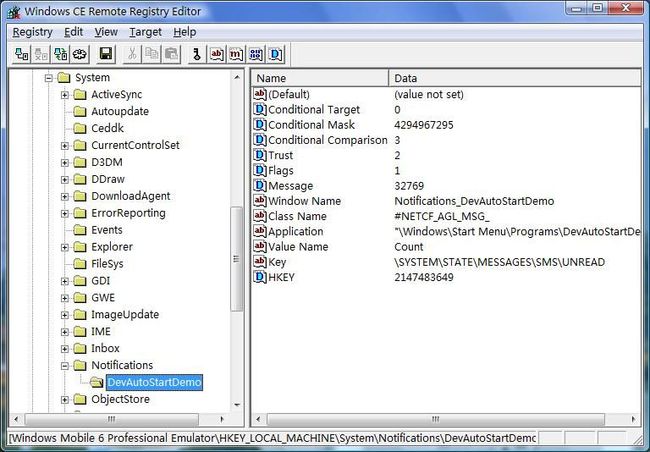Click the DWORD icon beside Conditional Target

[x=260, y=109]
